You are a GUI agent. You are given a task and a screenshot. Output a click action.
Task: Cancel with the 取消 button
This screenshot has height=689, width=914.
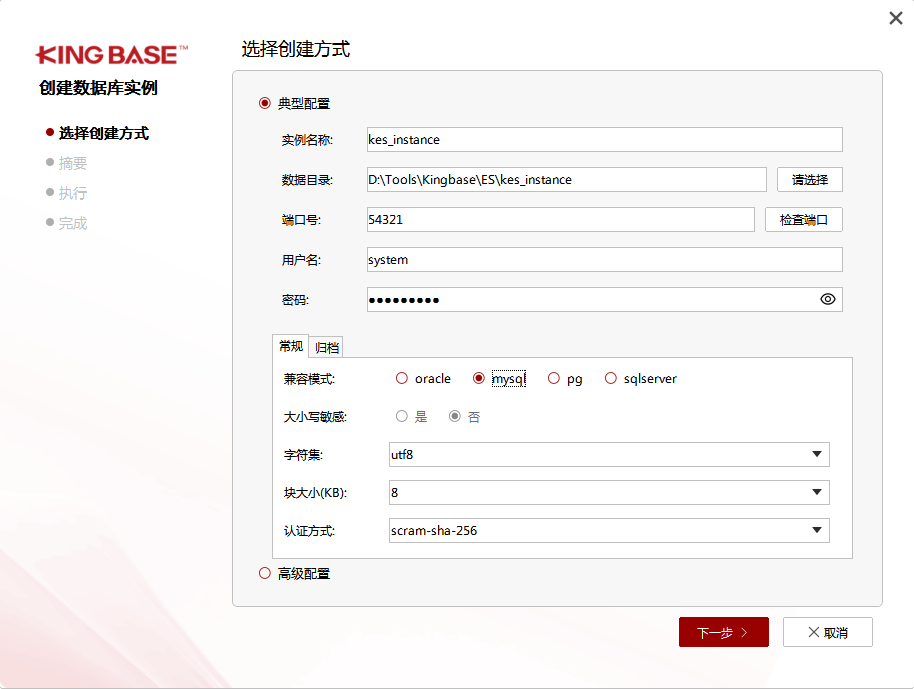(828, 632)
